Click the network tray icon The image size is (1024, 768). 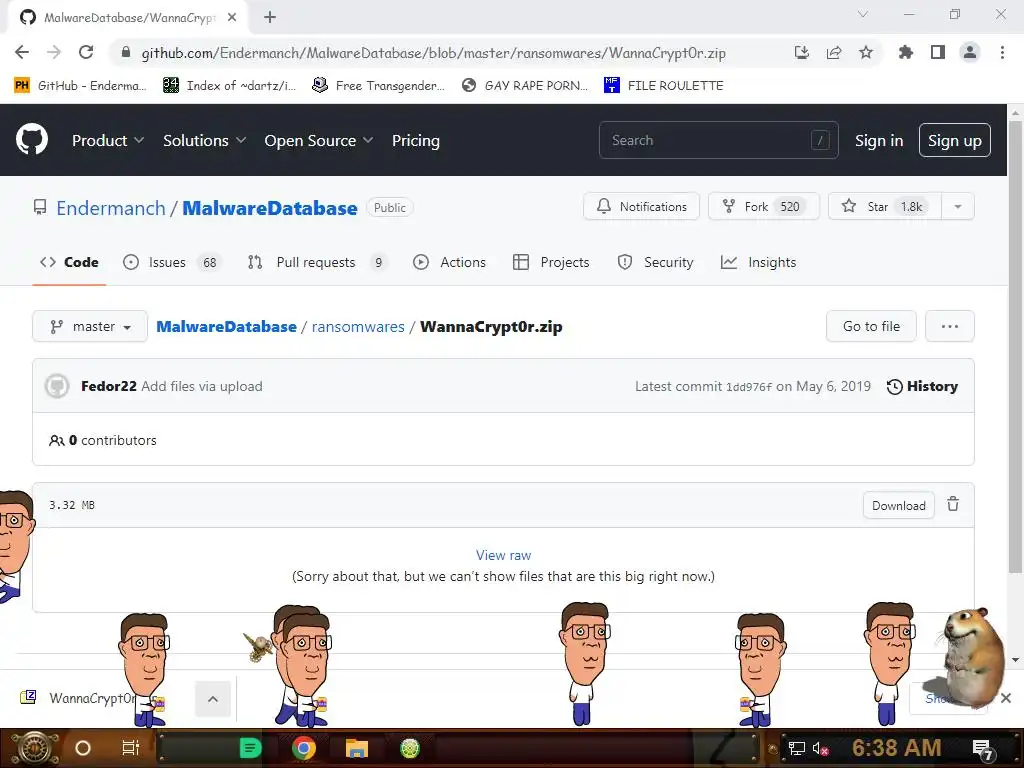(x=796, y=748)
